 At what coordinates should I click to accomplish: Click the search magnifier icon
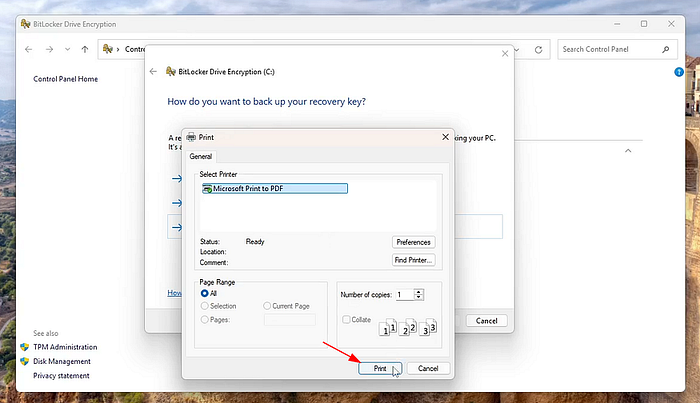pyautogui.click(x=666, y=50)
